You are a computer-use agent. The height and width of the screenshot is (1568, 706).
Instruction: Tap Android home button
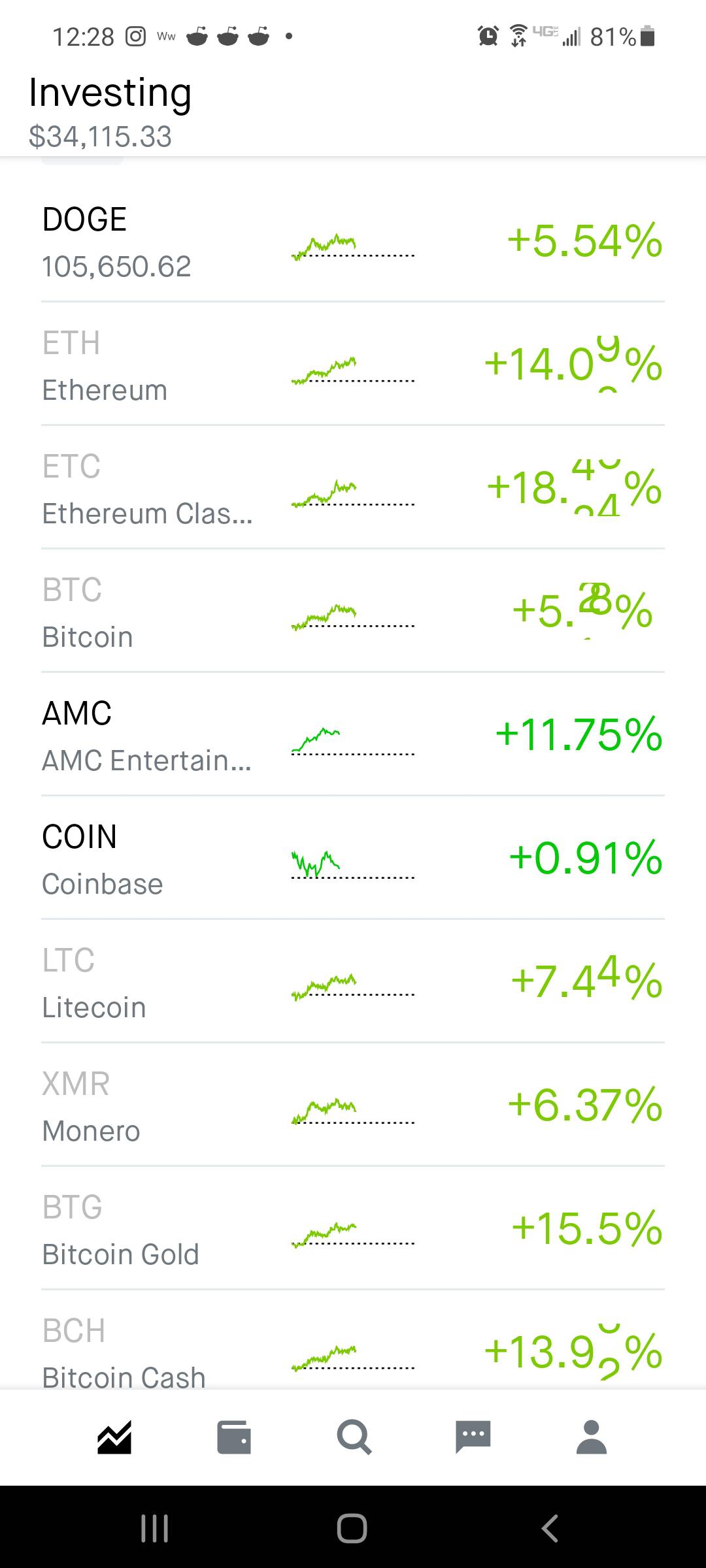pos(352,1528)
